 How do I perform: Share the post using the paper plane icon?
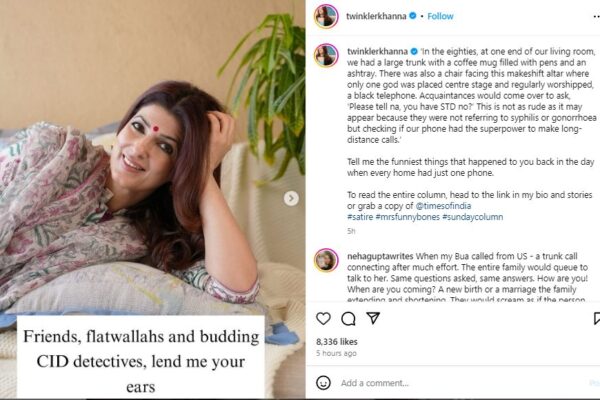pyautogui.click(x=373, y=318)
